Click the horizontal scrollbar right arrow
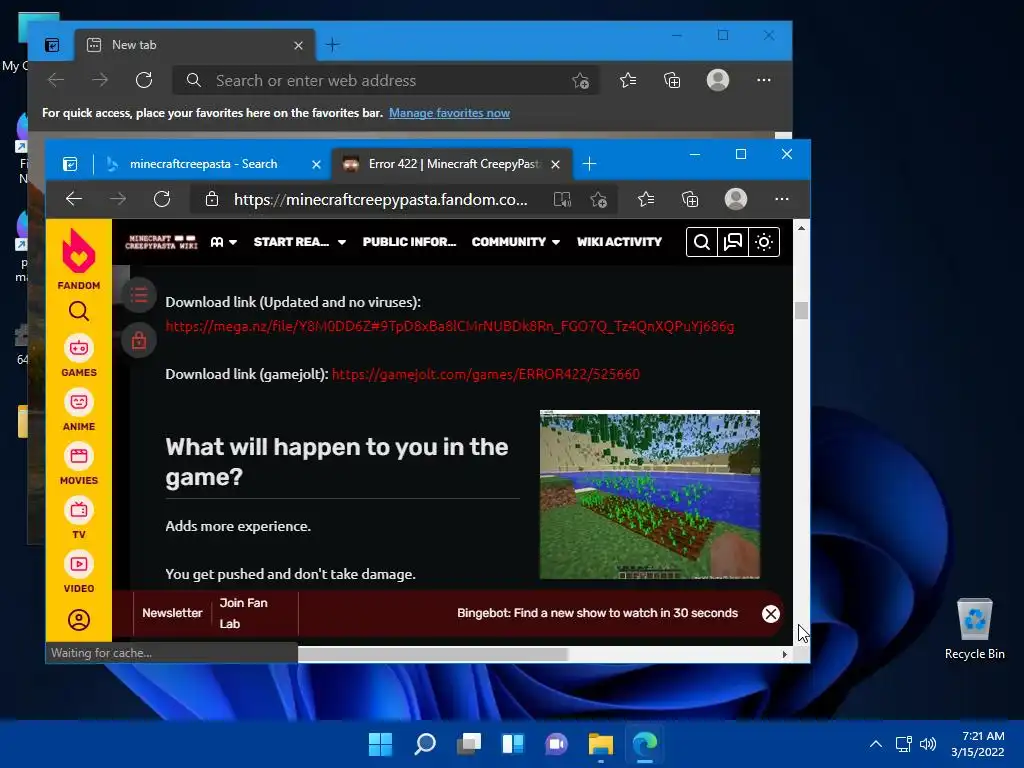Screen dimensions: 1024x768 (x=784, y=654)
